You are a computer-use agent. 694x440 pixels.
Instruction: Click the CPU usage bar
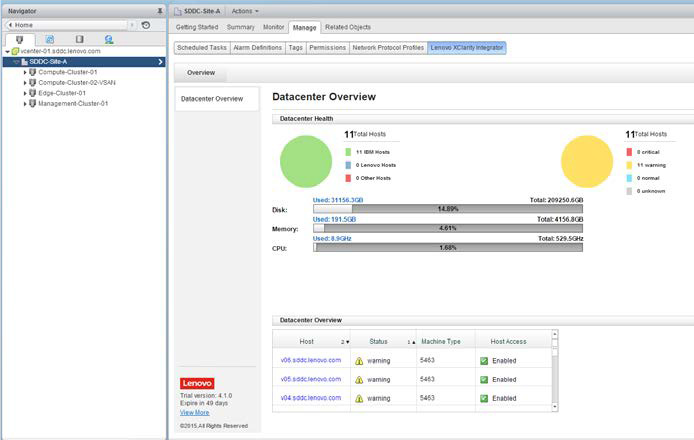point(448,247)
